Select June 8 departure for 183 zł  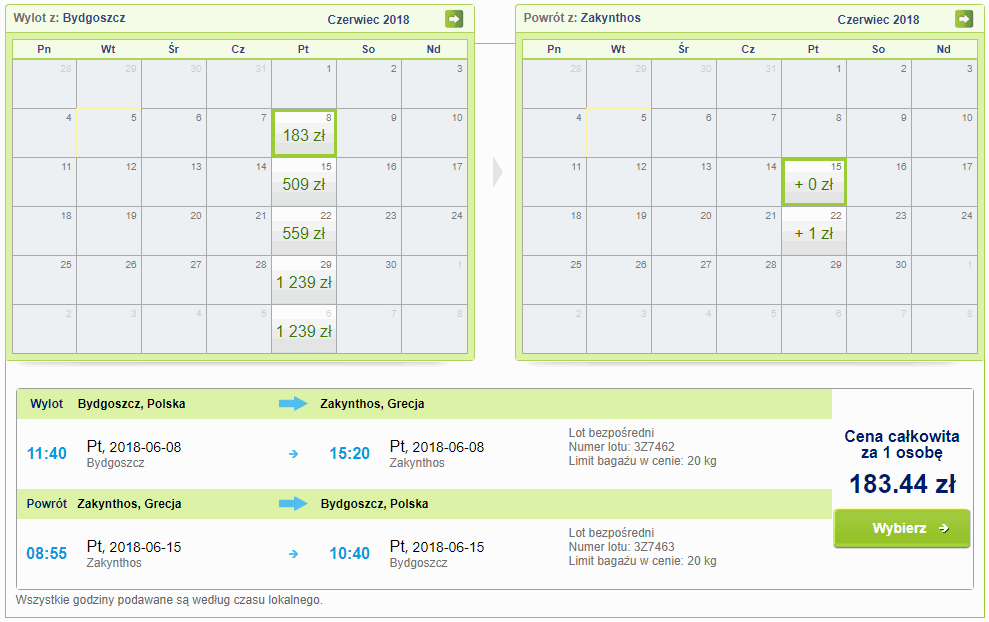(x=304, y=134)
